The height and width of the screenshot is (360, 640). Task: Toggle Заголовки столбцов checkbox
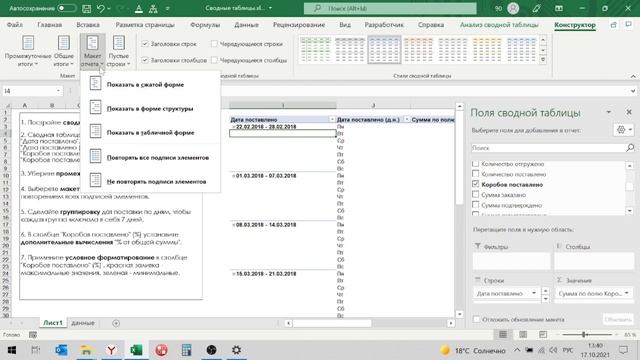click(145, 60)
